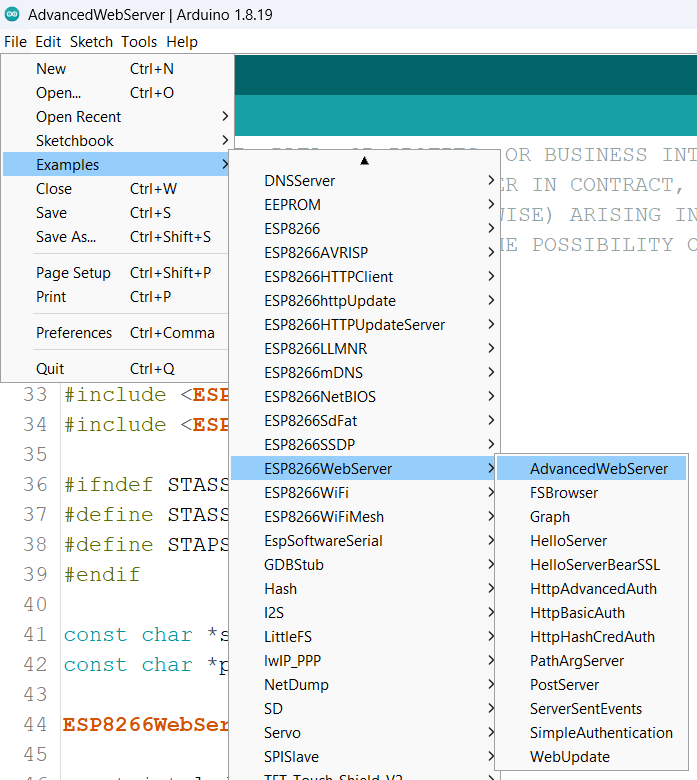Open the Graph example
Image resolution: width=697 pixels, height=780 pixels.
pos(592,516)
